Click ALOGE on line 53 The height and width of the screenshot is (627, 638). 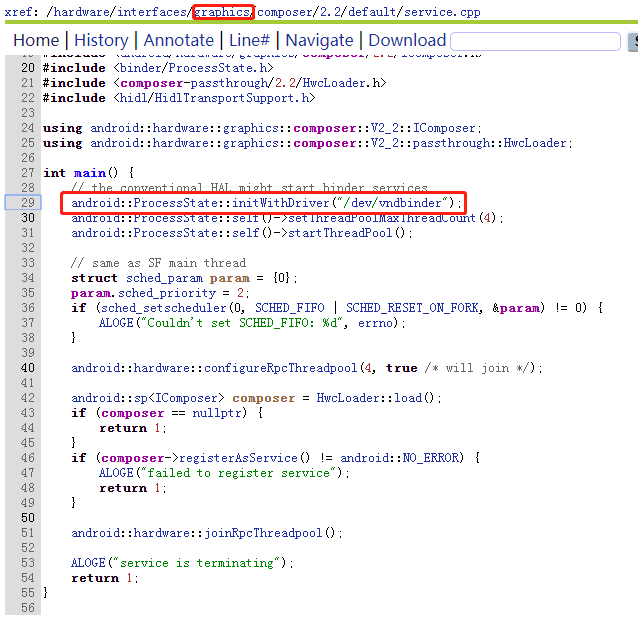point(88,563)
